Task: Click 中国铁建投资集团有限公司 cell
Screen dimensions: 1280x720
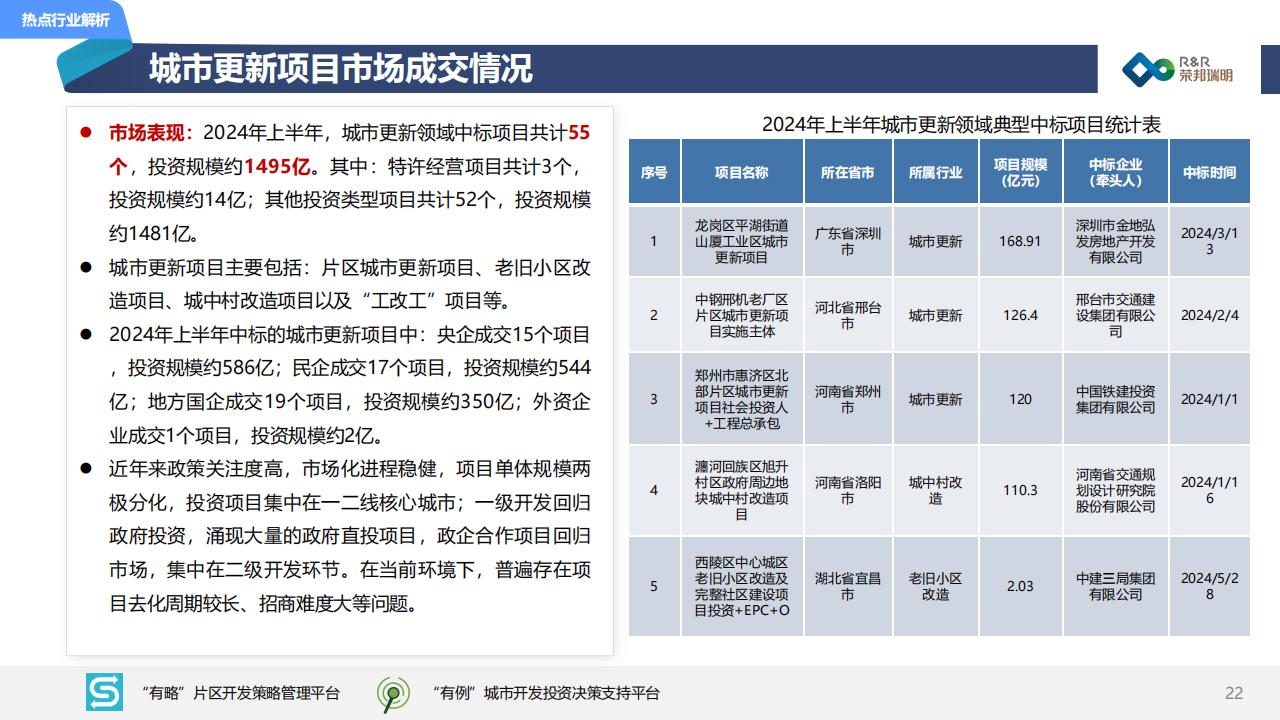Action: point(1115,399)
